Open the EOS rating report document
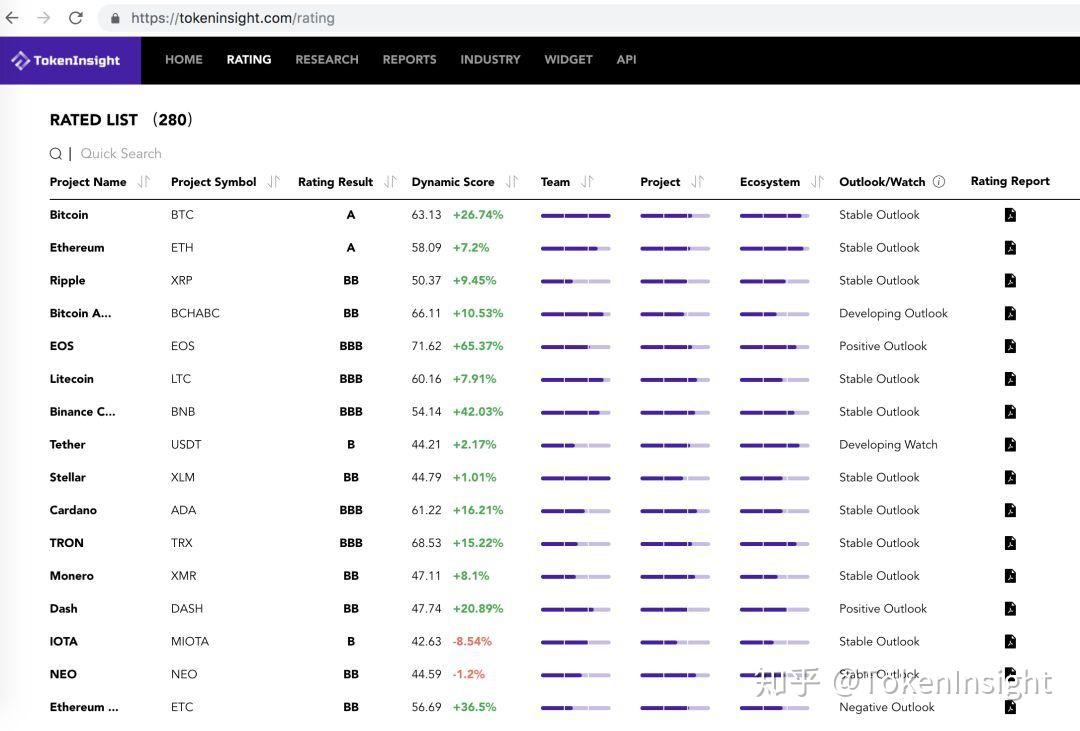Screen dimensions: 1080x731 (1010, 345)
